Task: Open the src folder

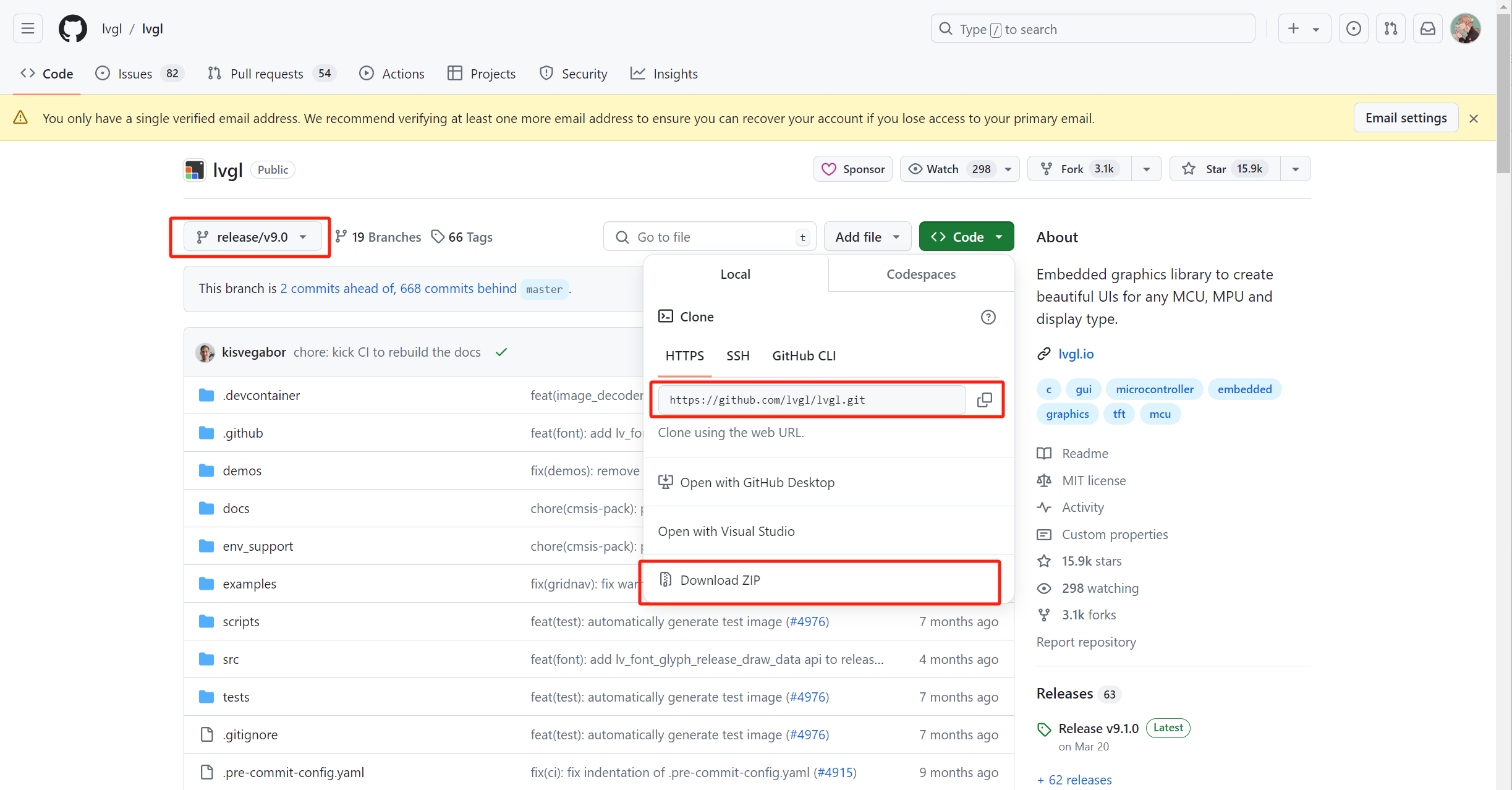Action: pyautogui.click(x=231, y=659)
